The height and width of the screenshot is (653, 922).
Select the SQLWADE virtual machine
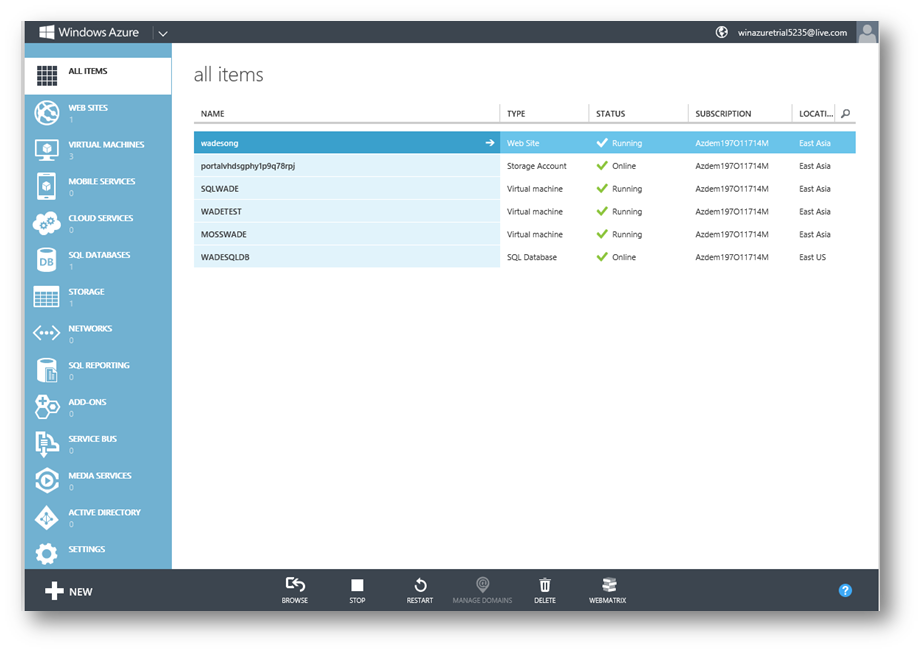coord(525,189)
